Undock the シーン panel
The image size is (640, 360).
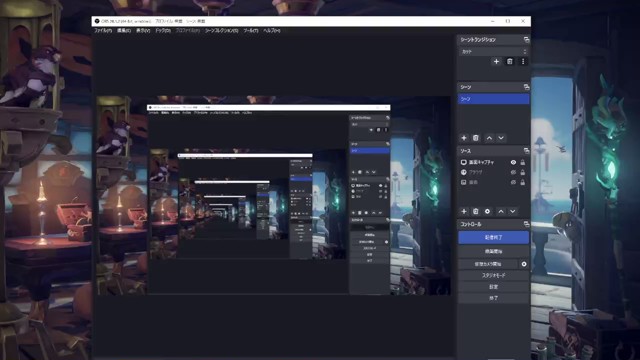[526, 87]
